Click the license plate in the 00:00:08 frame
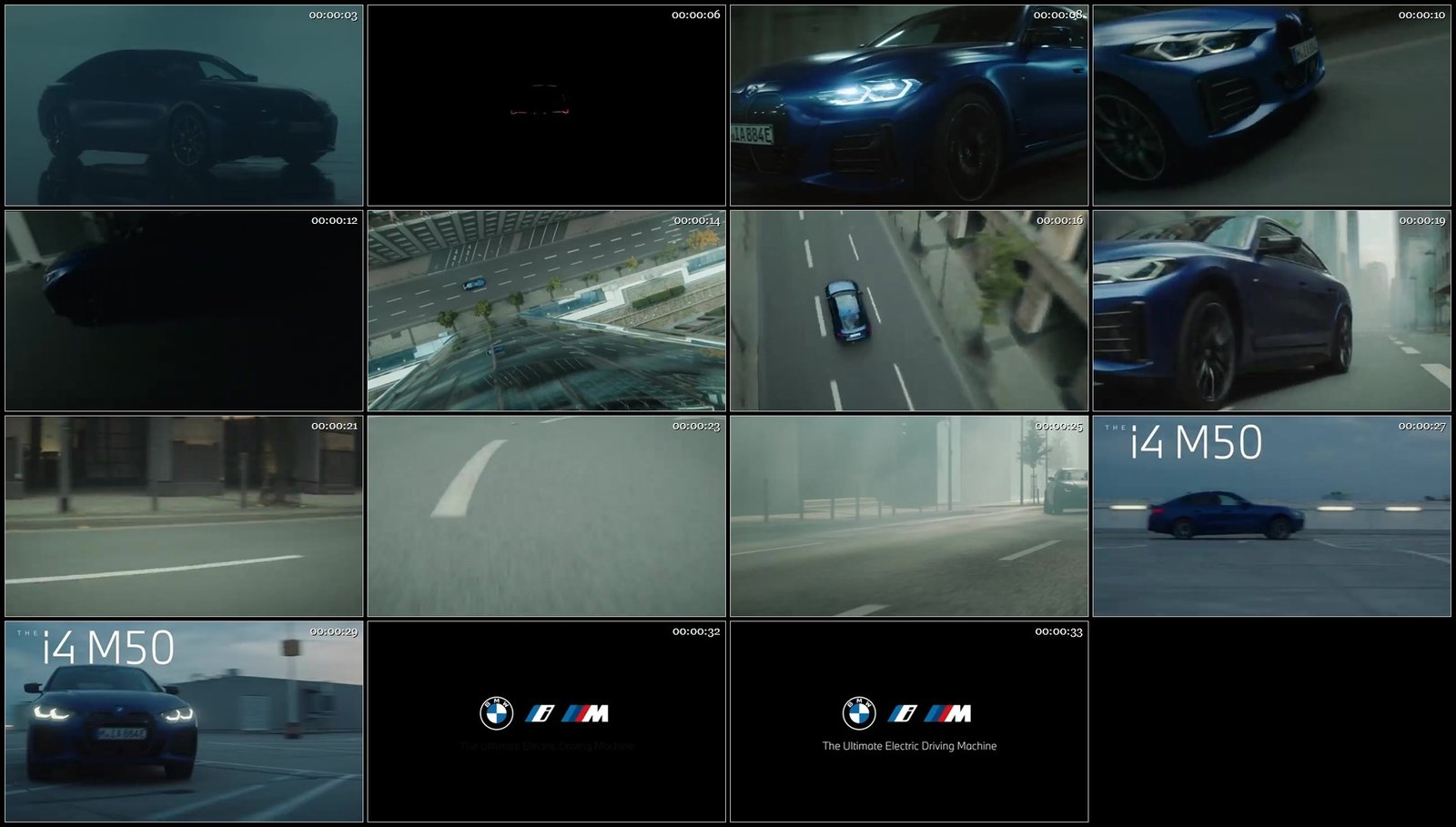The height and width of the screenshot is (827, 1456). [x=752, y=136]
